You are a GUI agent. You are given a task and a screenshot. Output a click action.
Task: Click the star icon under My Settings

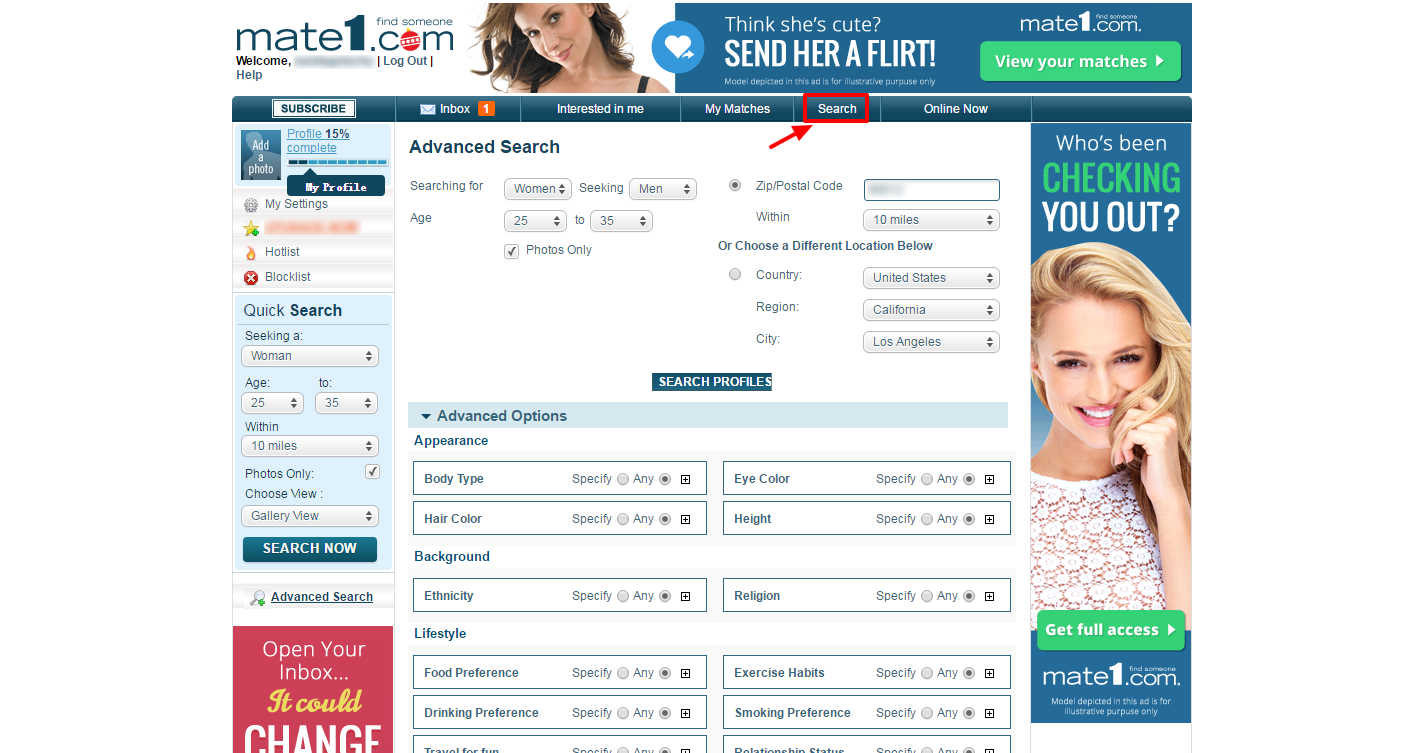[x=251, y=229]
